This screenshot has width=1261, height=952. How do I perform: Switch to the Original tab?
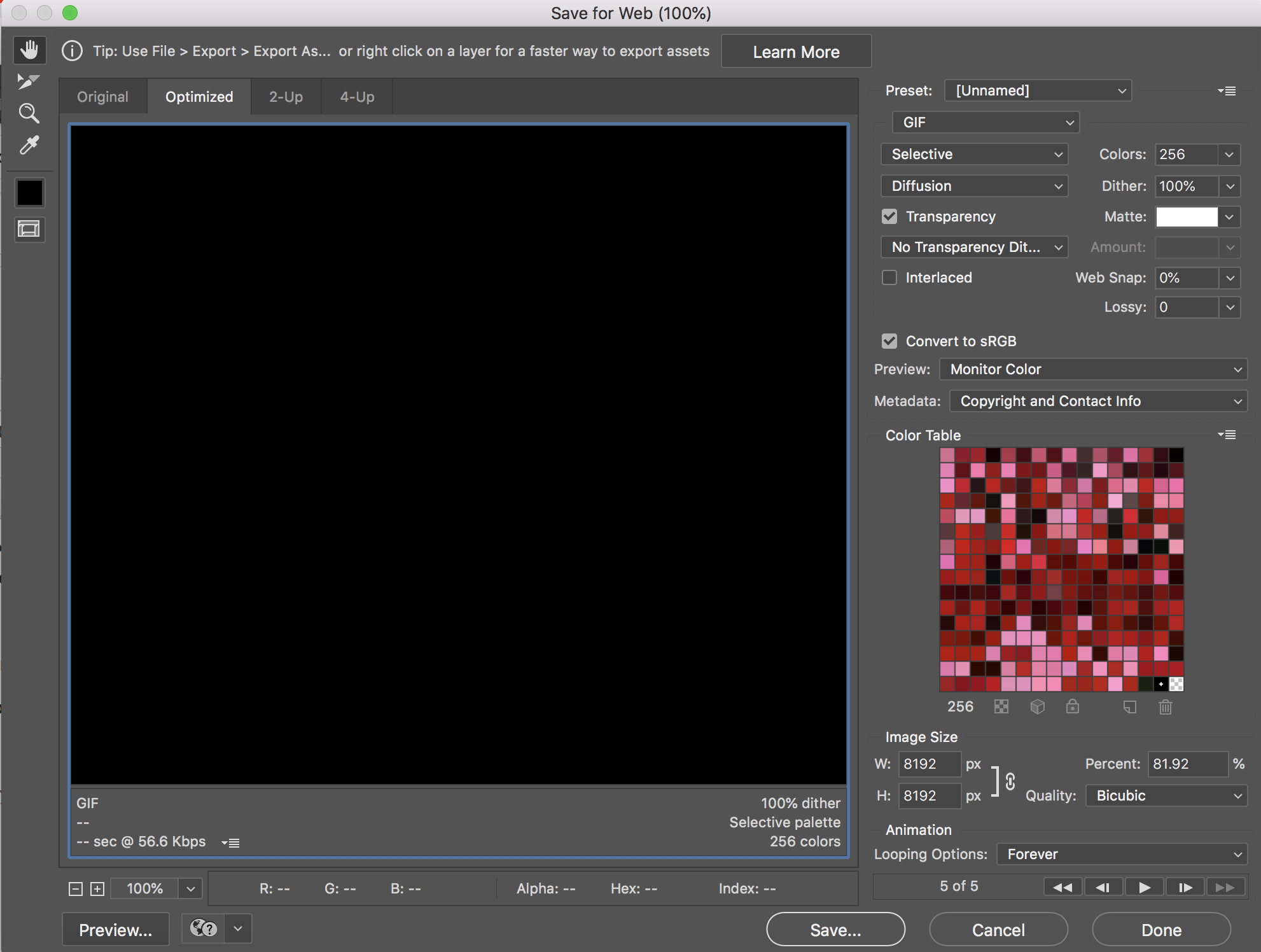(x=102, y=96)
